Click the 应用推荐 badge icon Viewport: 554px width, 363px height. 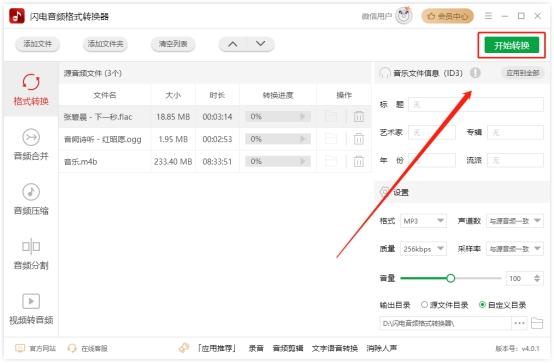click(x=184, y=348)
